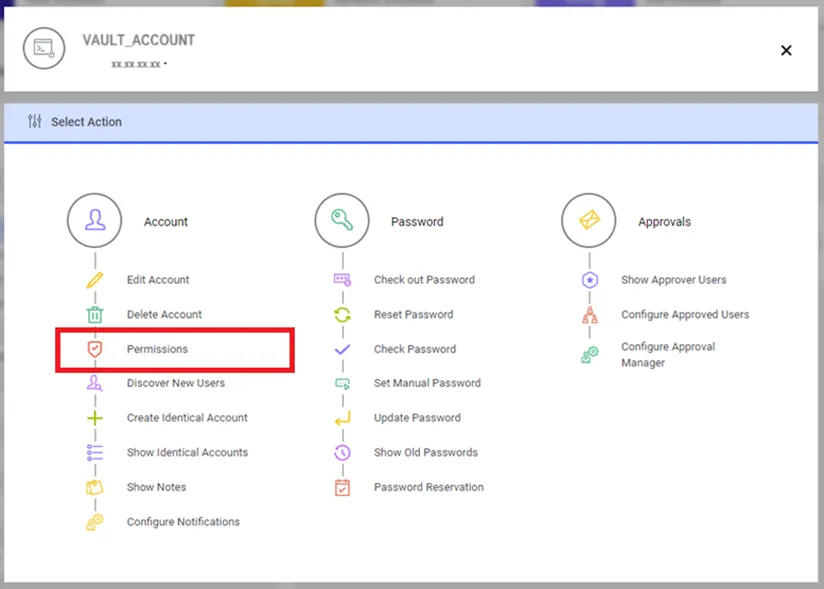The width and height of the screenshot is (824, 589).
Task: Choose Delete Account
Action: 164,315
